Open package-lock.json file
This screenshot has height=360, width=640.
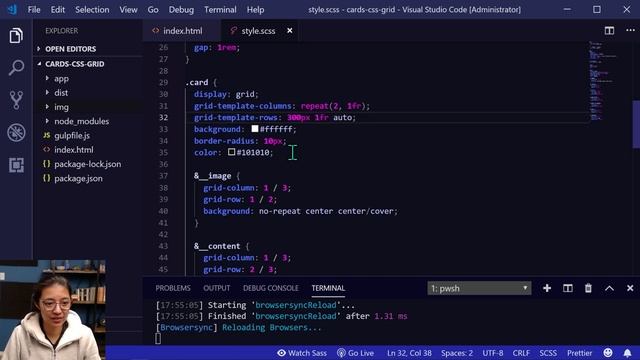coord(87,164)
